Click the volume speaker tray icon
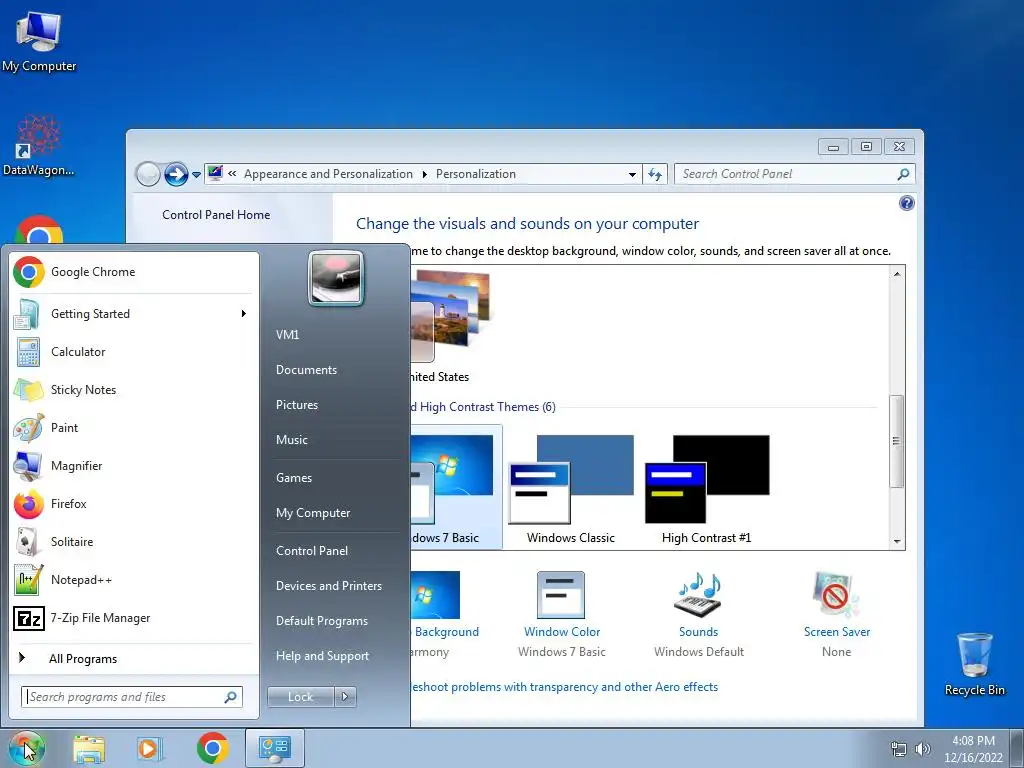The image size is (1024, 768). click(x=923, y=749)
